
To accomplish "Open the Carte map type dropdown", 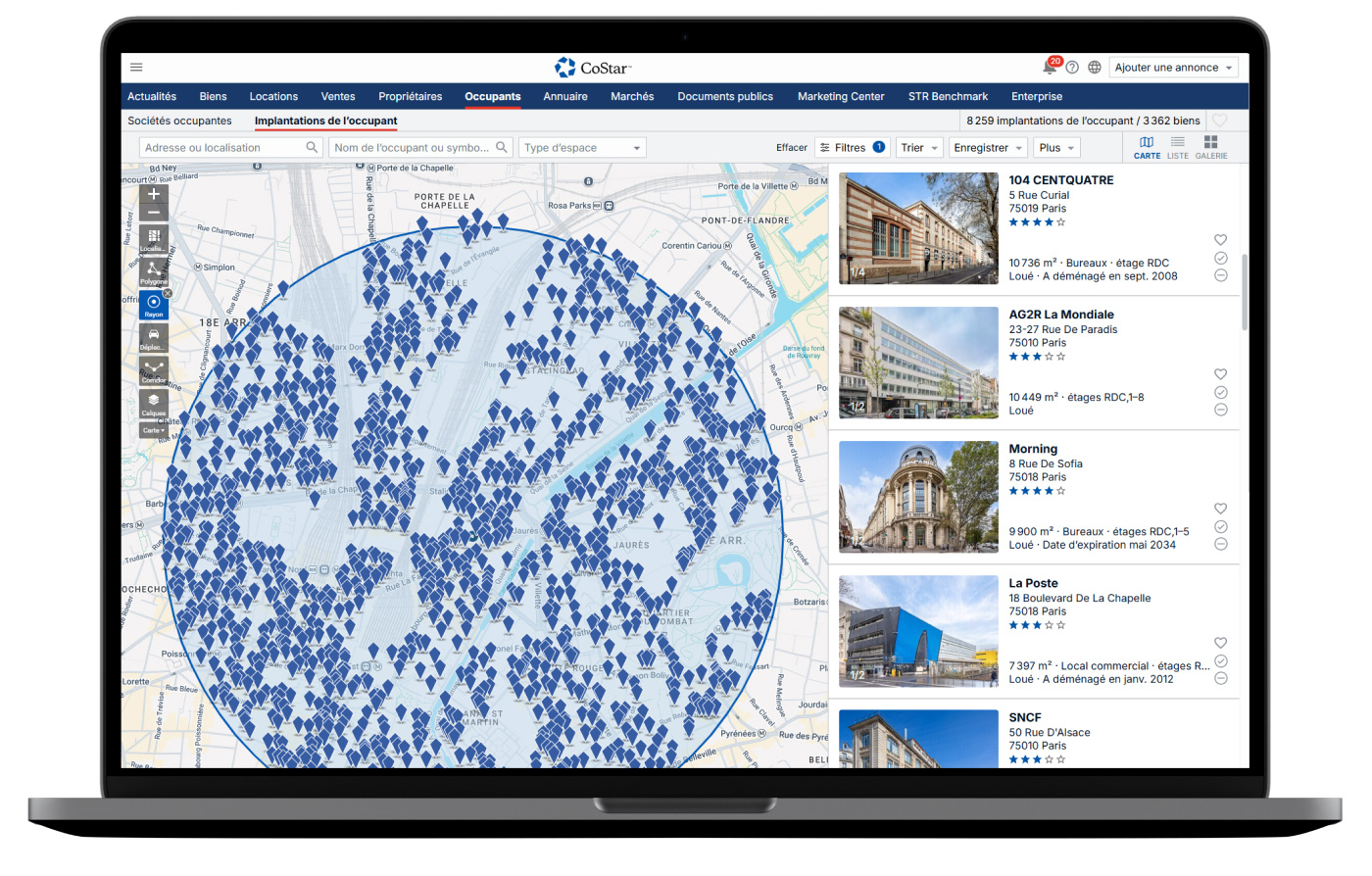I will coord(154,430).
